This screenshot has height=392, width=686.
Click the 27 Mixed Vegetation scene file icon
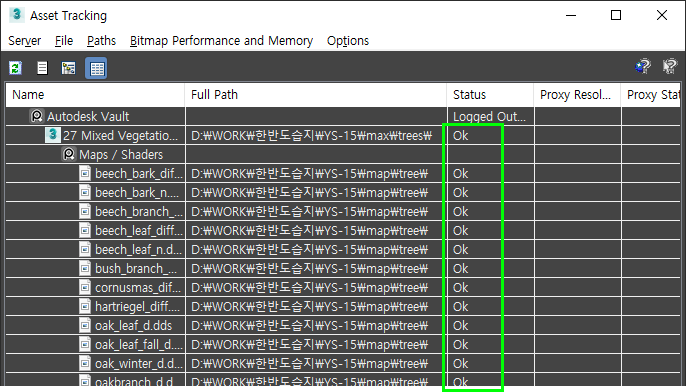(52, 135)
